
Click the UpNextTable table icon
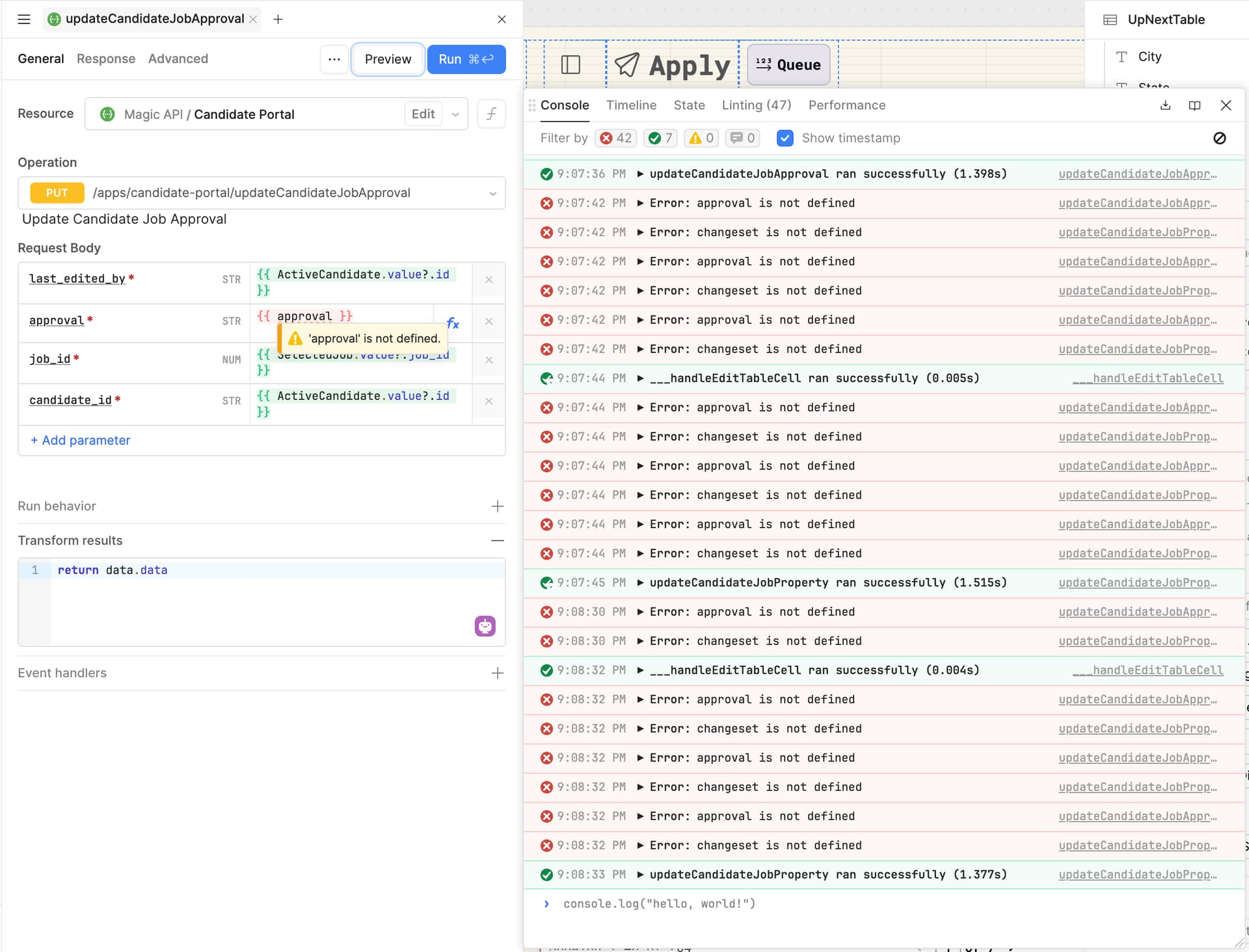click(1110, 20)
